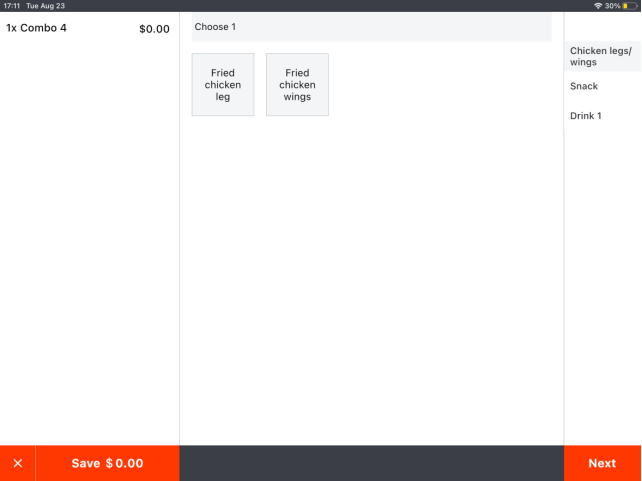642x481 pixels.
Task: Click the Choose 1 header bar
Action: coord(371,27)
